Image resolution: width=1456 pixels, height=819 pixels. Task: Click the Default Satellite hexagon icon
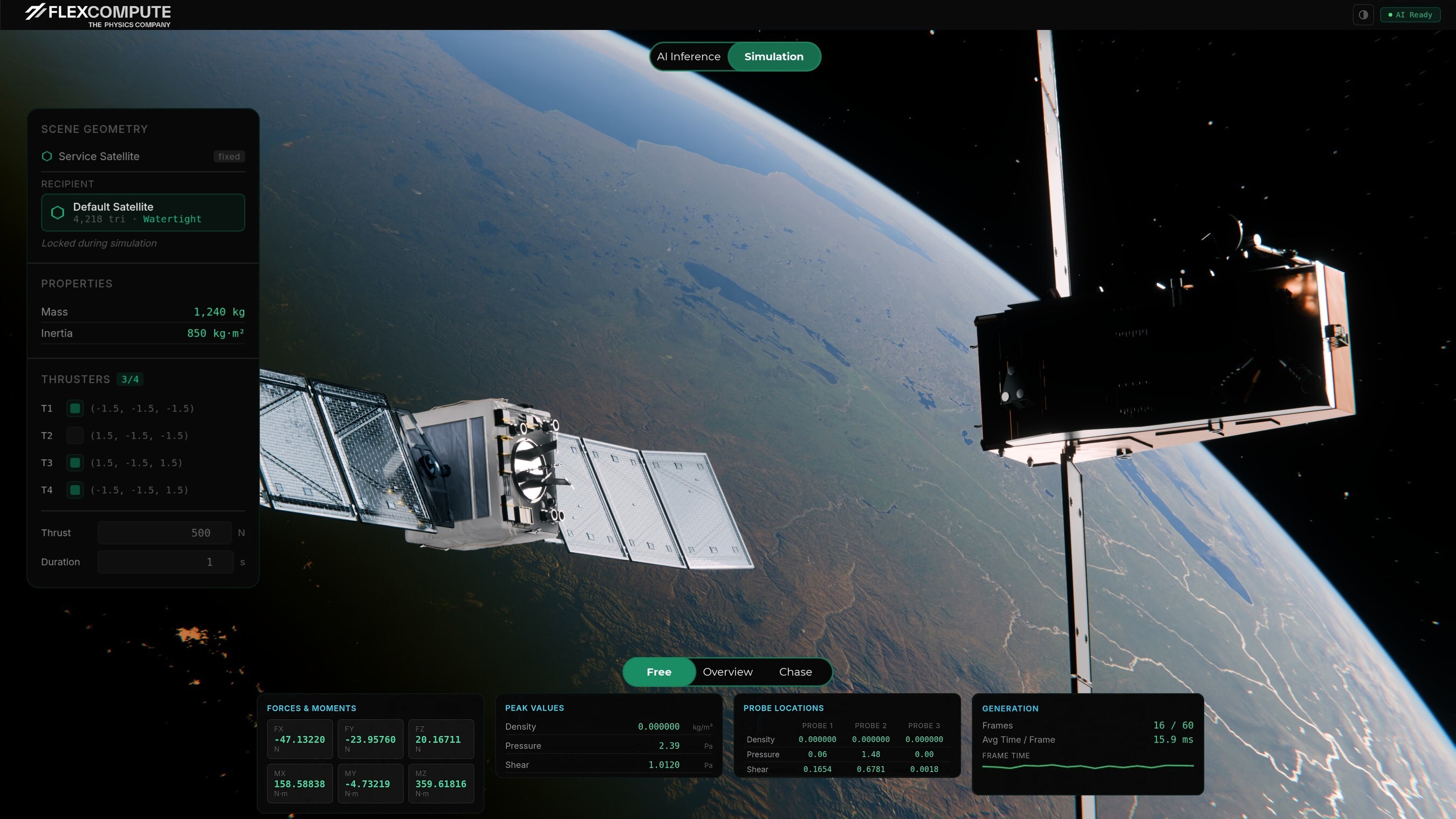click(58, 212)
